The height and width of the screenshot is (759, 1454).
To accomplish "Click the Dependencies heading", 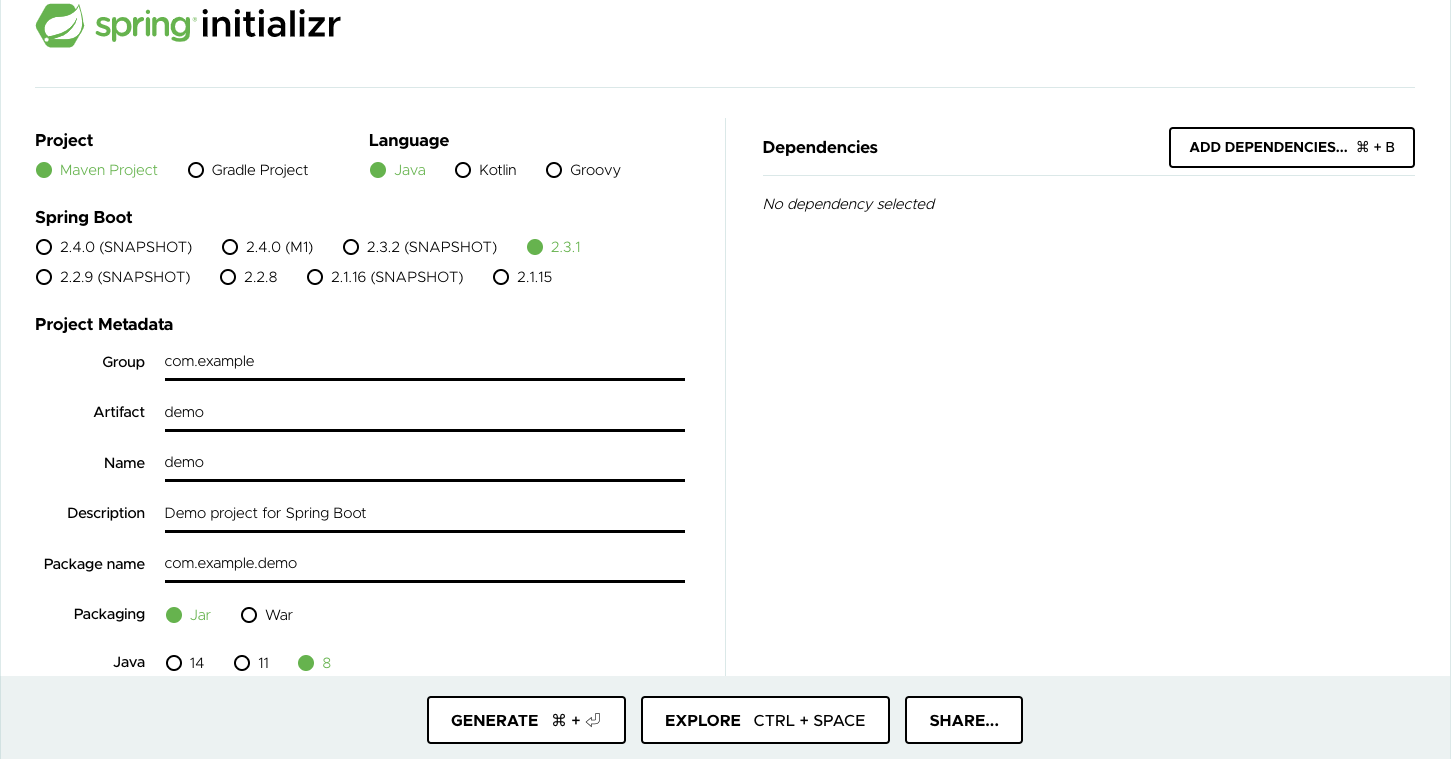I will coord(820,147).
